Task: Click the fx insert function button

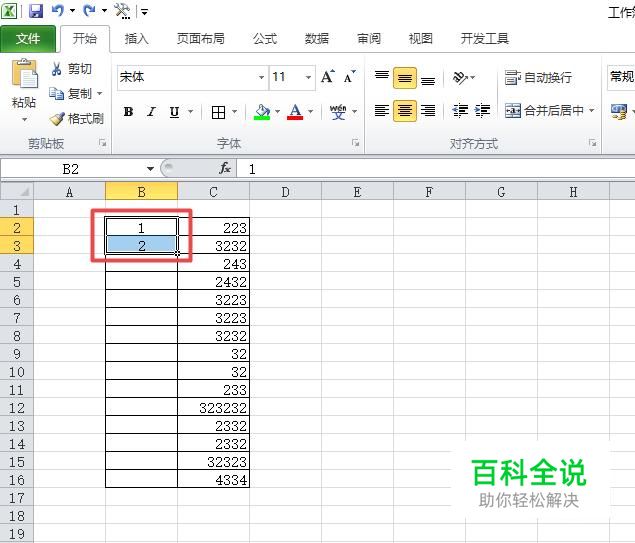Action: click(225, 168)
